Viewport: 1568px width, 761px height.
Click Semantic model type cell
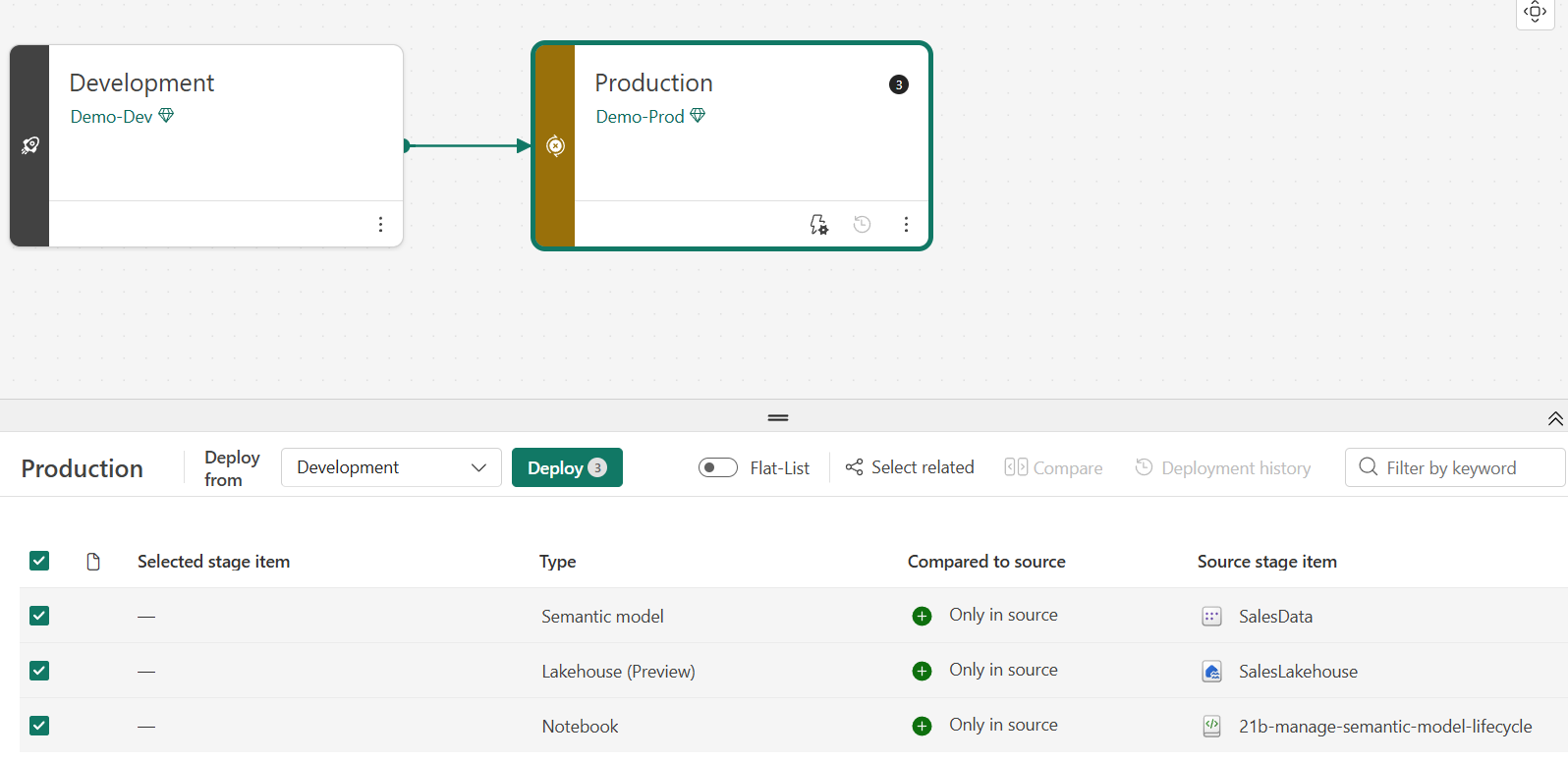[602, 617]
